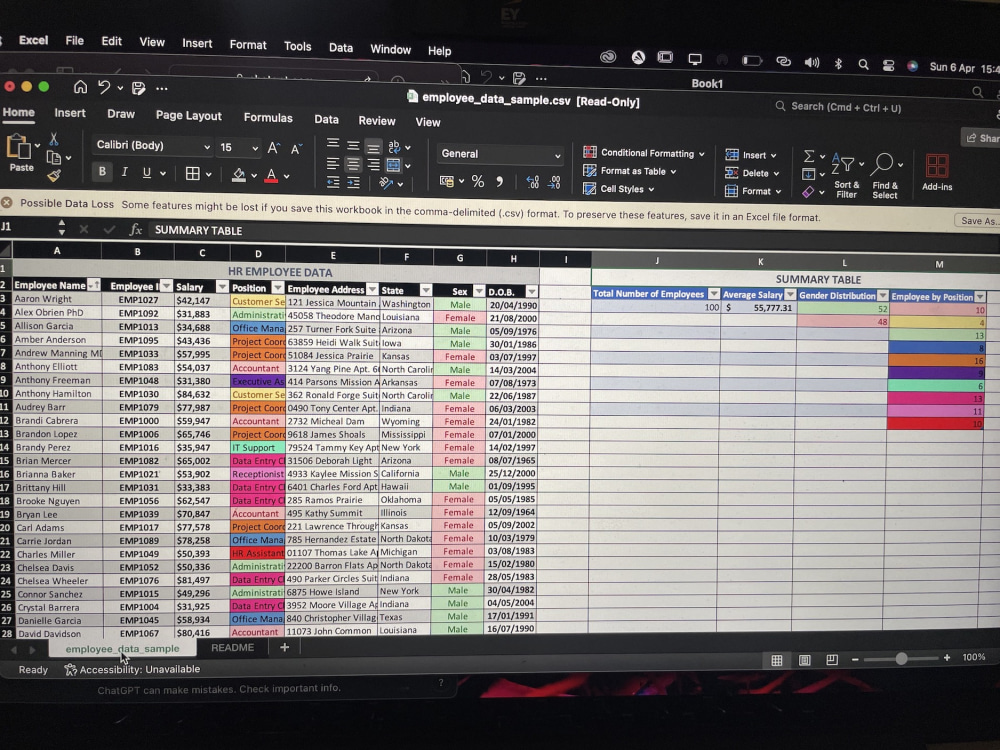Click the Clear eraser icon

pos(808,192)
